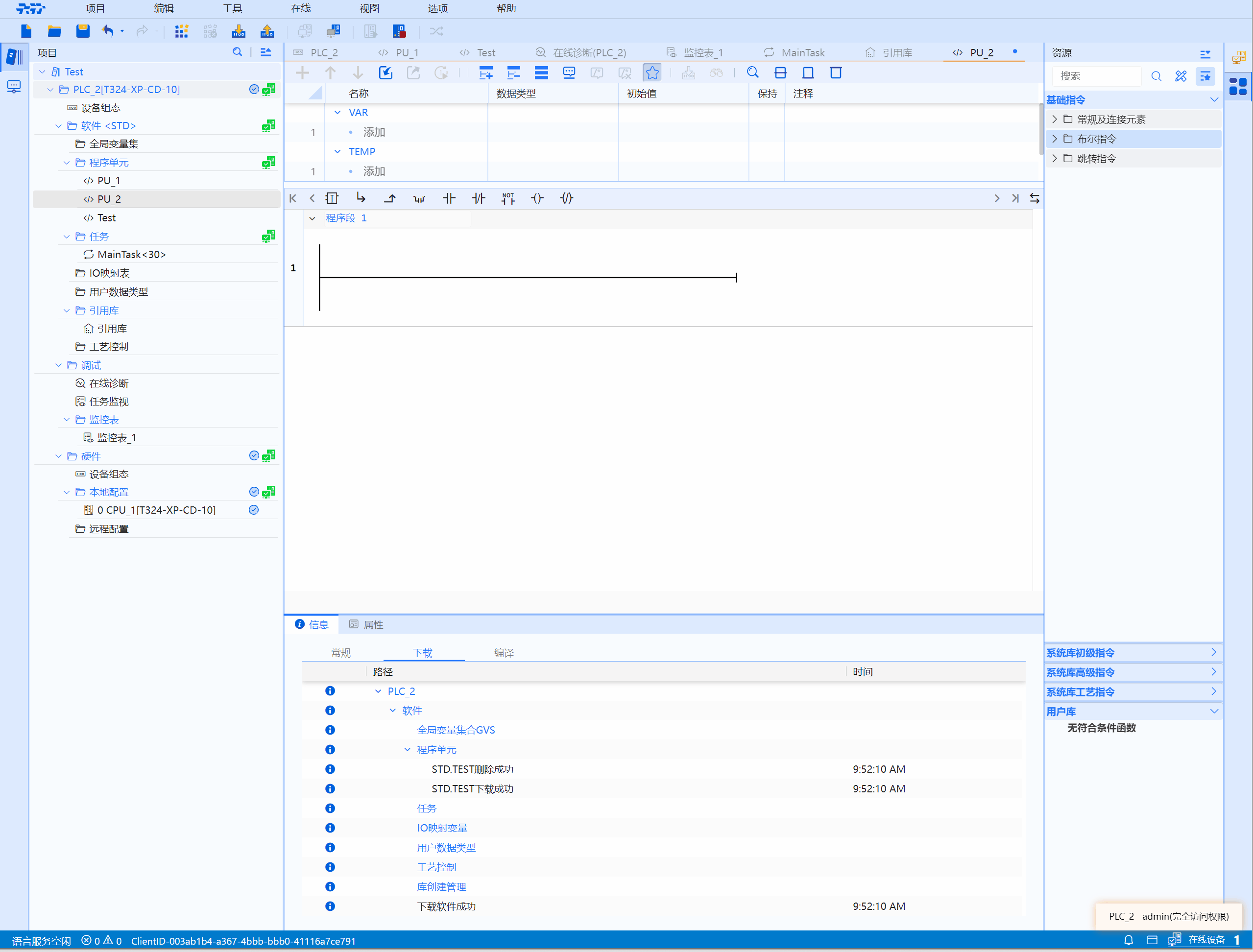Insert a normally closed contact

pyautogui.click(x=478, y=198)
